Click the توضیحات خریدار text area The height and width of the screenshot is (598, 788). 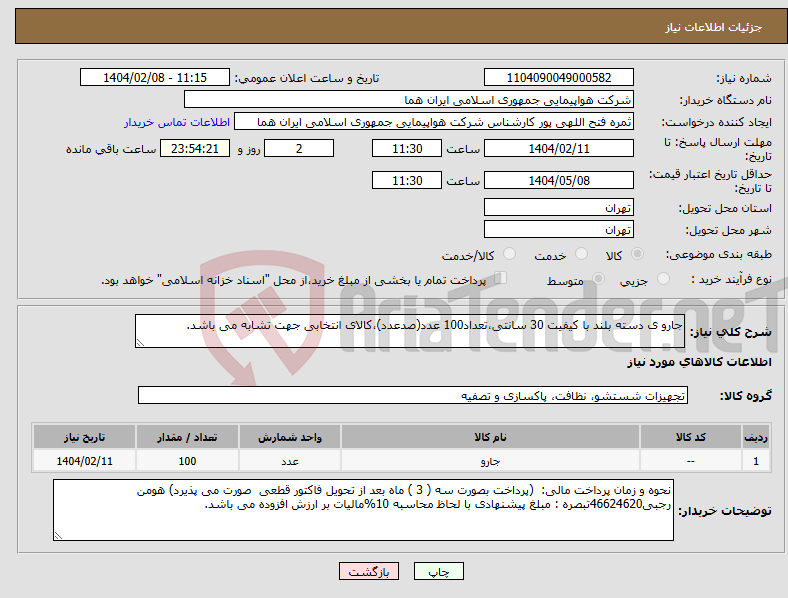pos(363,510)
